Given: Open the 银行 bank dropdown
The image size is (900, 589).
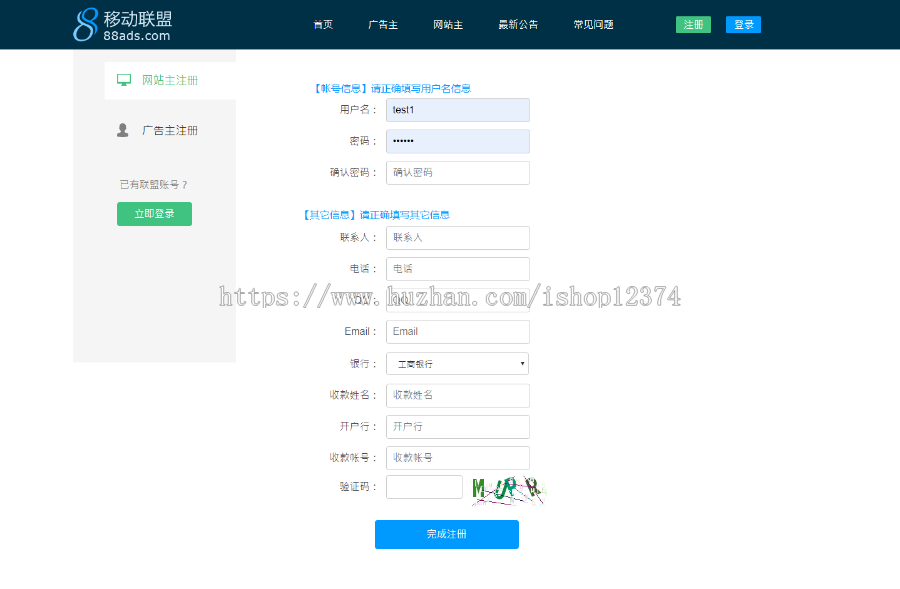Looking at the screenshot, I should coord(457,364).
